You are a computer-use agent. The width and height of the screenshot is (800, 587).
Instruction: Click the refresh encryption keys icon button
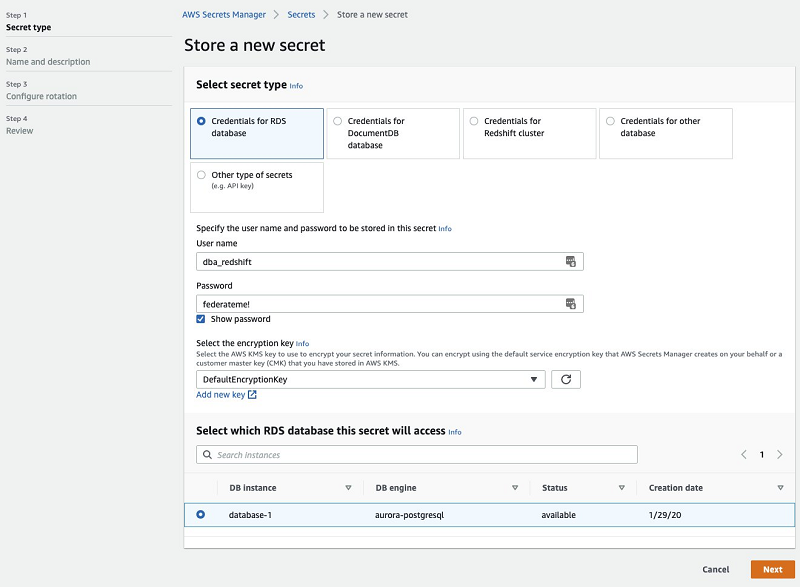point(566,380)
